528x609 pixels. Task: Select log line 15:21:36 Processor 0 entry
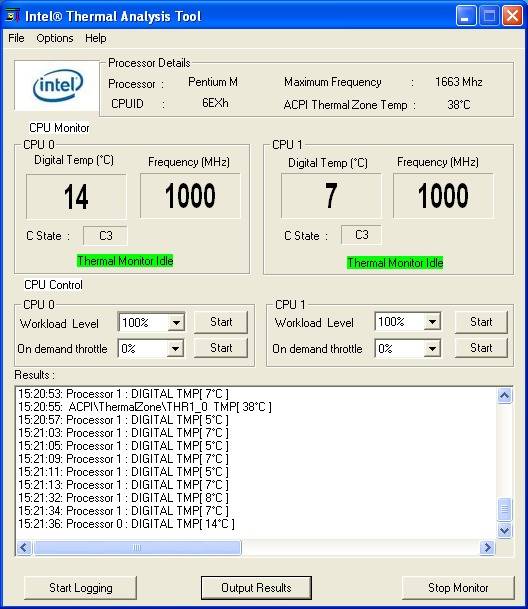click(126, 524)
